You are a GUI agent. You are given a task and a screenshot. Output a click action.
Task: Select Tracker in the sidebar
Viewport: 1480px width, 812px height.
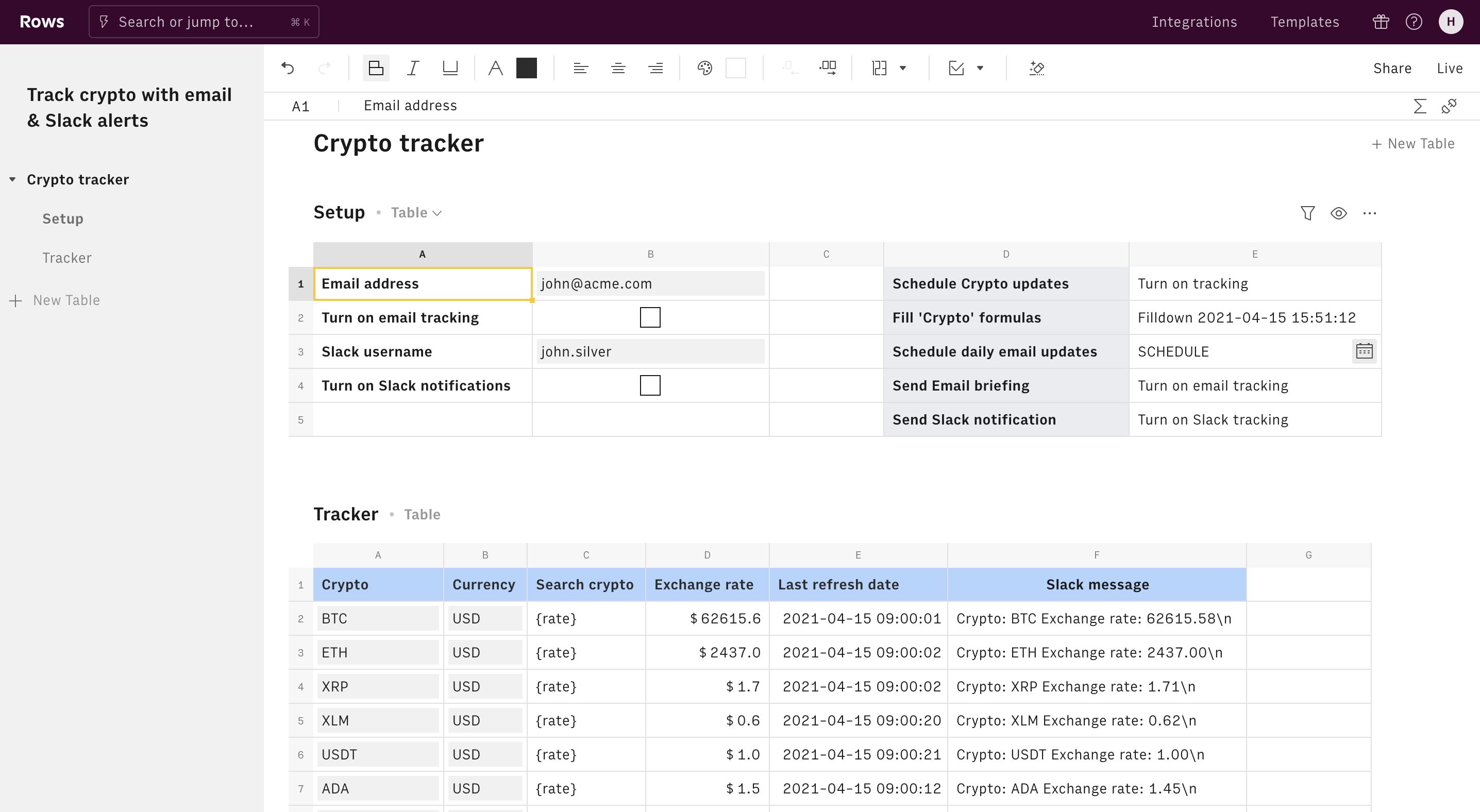[66, 258]
